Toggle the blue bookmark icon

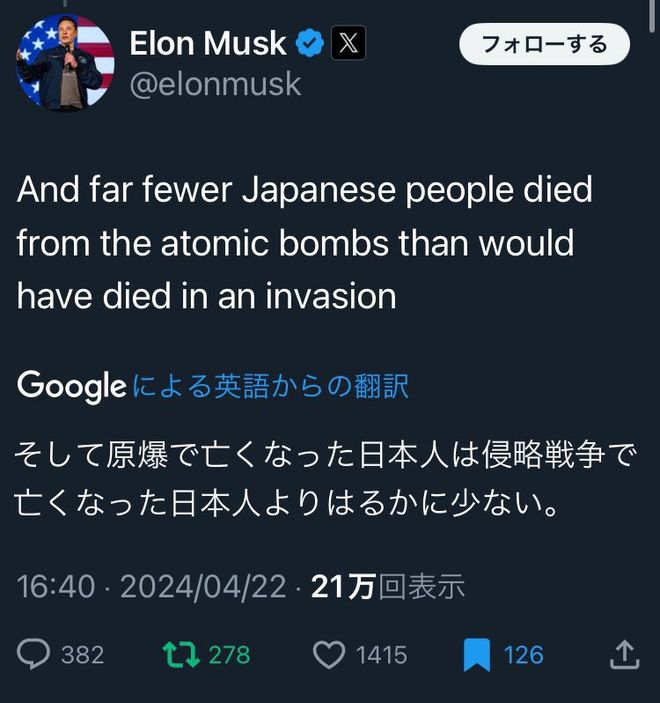(x=476, y=655)
